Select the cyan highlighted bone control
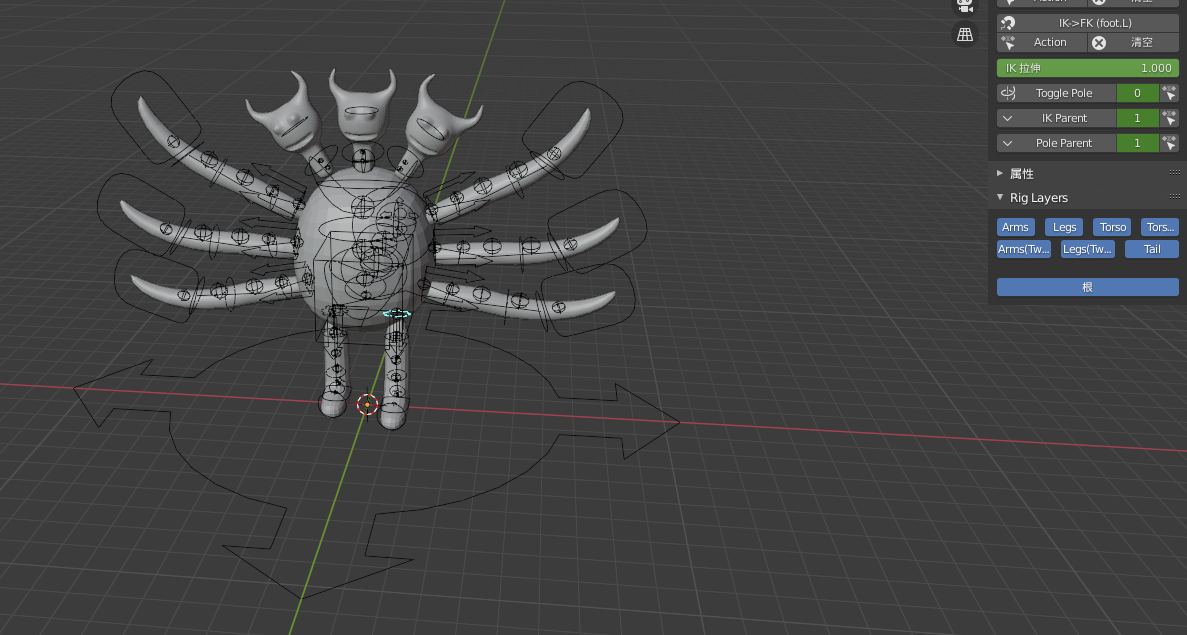Screen dimensions: 1187x635 pyautogui.click(x=397, y=313)
